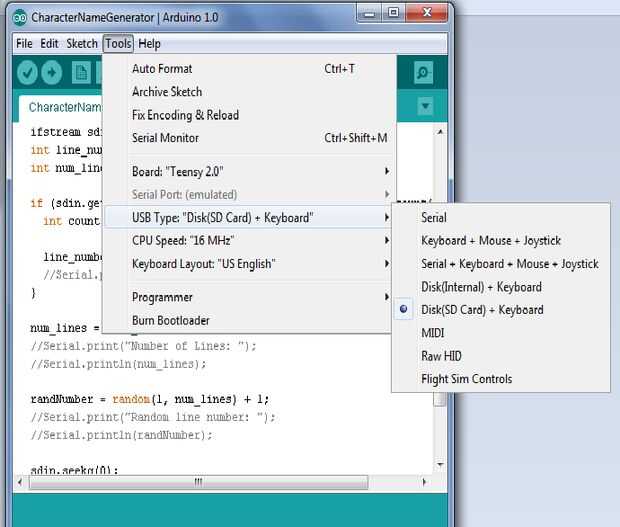Image resolution: width=620 pixels, height=527 pixels.
Task: Click the vertical scrollbar down arrow
Action: point(440,464)
